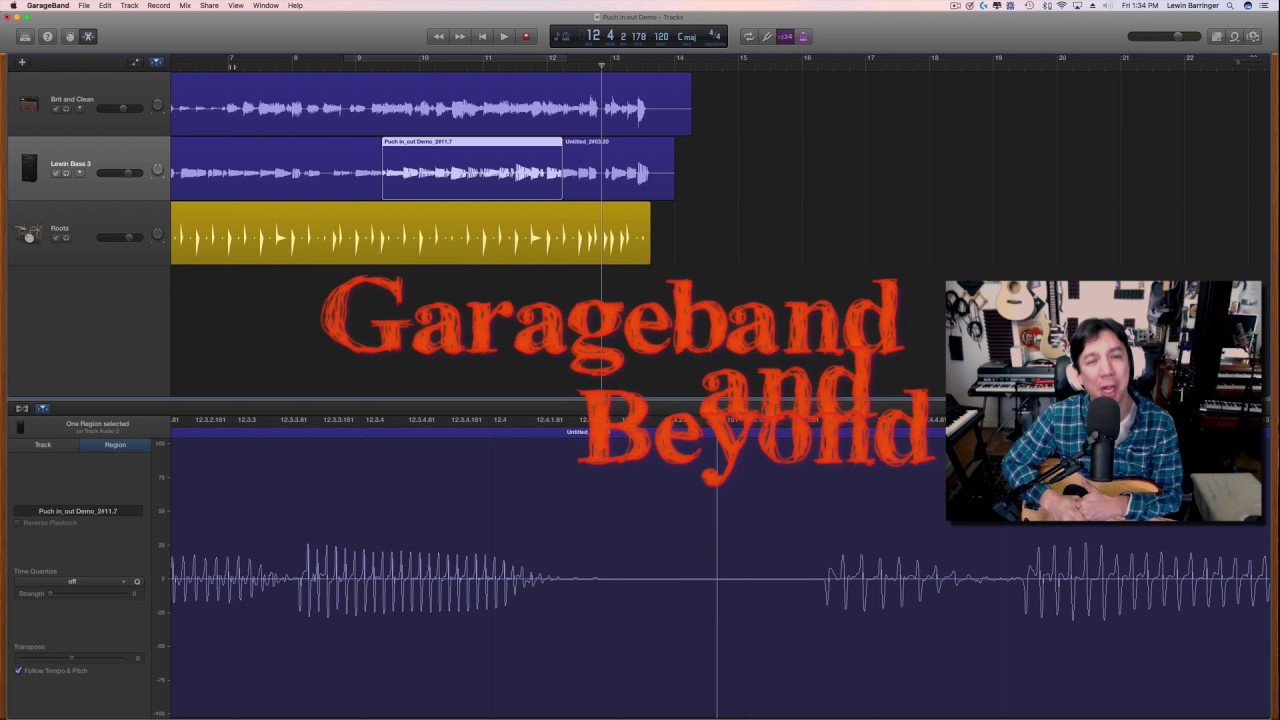
Task: Adjust Brit and Clean volume slider
Action: [x=119, y=108]
